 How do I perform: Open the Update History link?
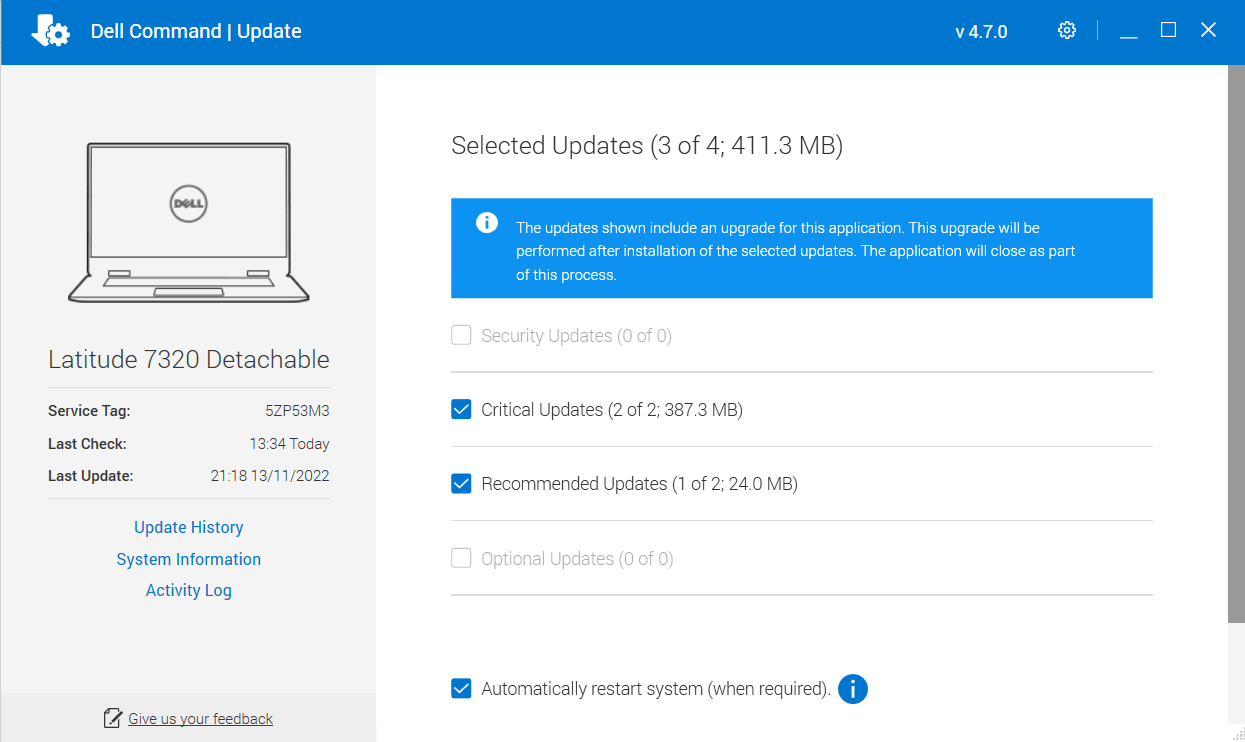point(189,527)
